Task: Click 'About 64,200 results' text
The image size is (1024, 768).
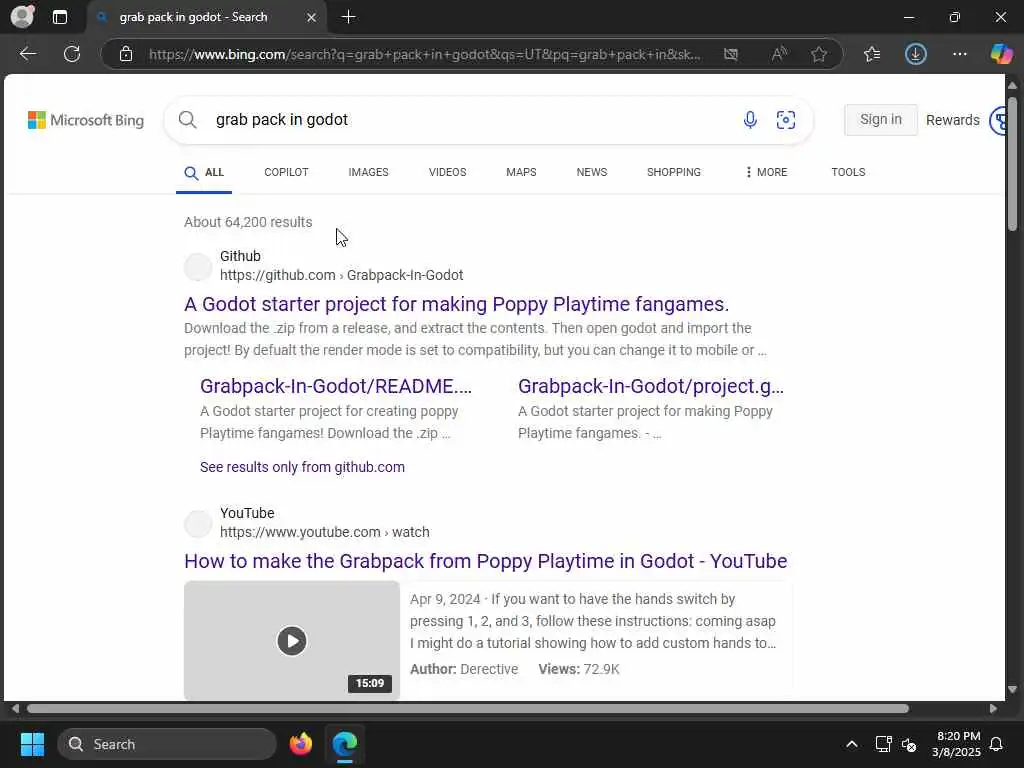Action: 248,222
